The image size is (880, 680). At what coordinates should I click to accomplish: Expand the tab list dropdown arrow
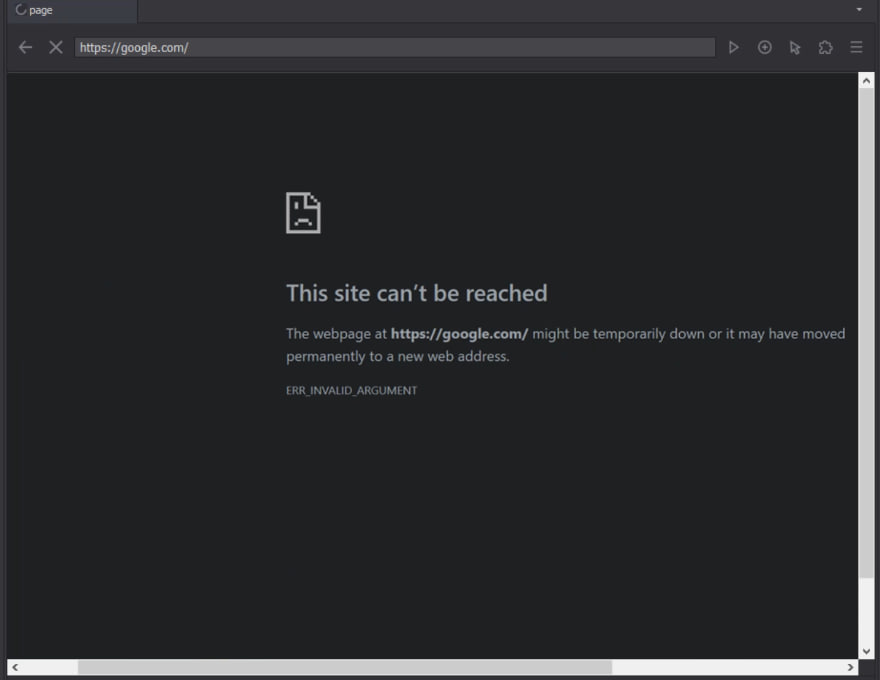859,10
